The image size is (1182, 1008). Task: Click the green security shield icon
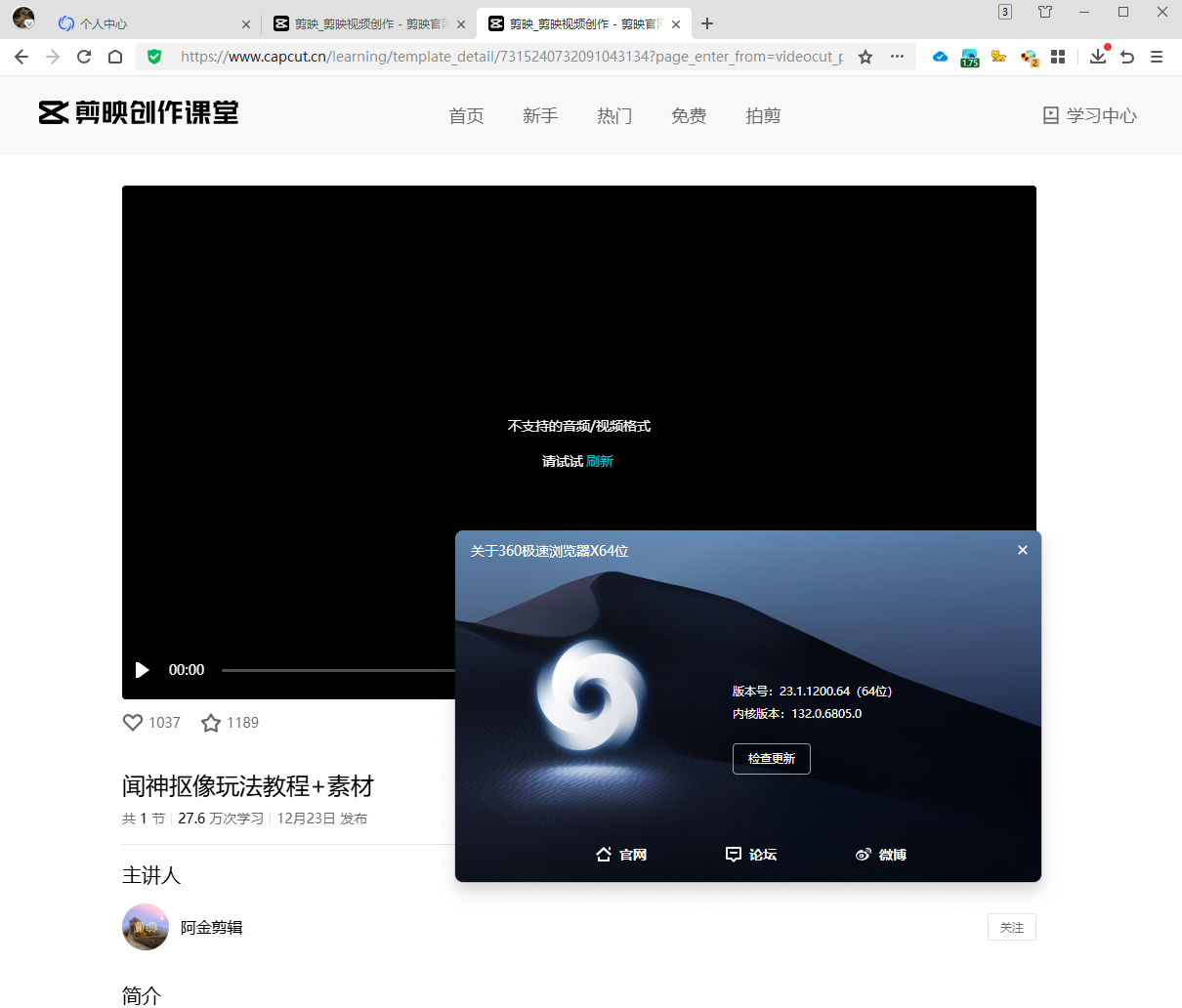click(154, 57)
